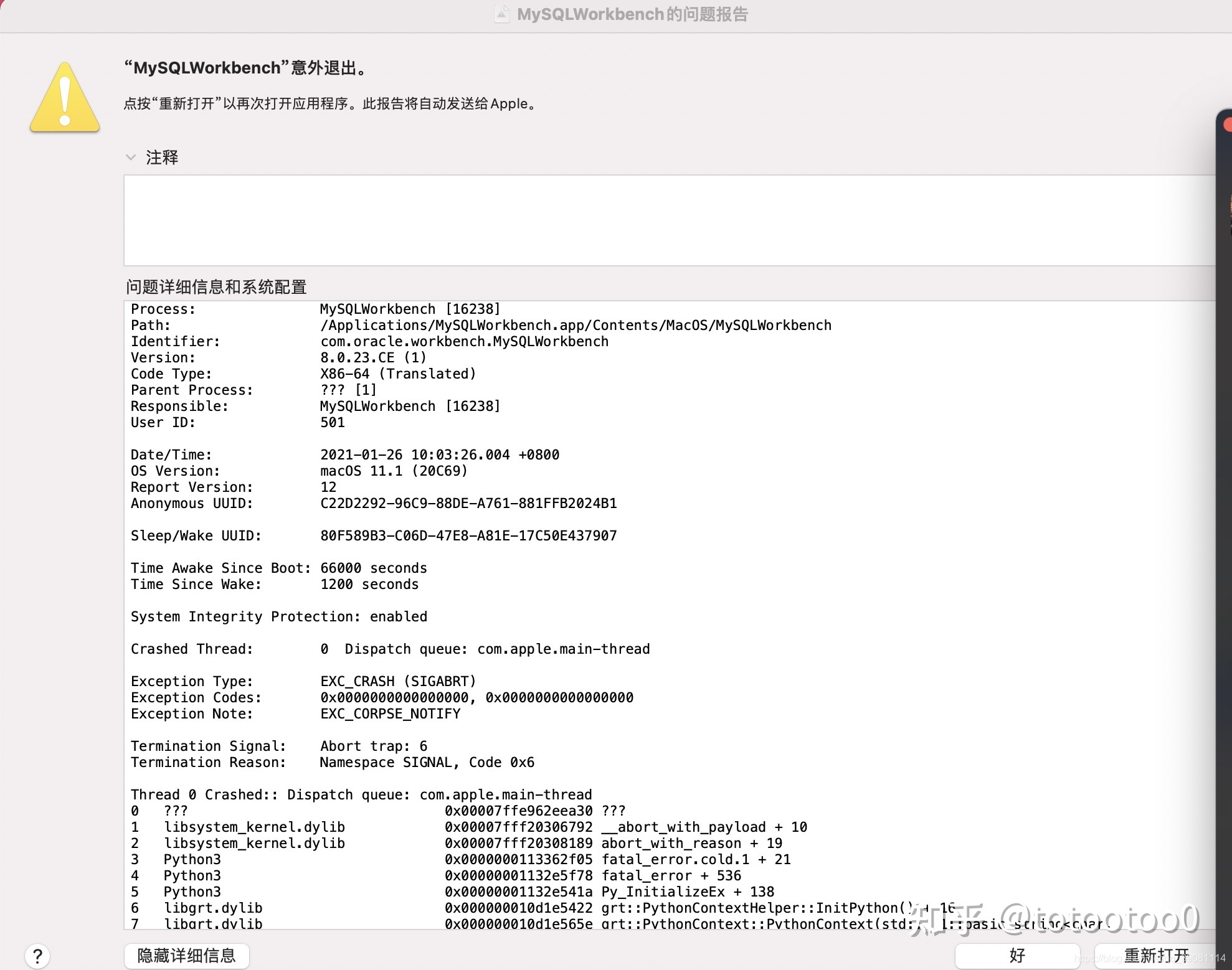Click the termination signal Abort trap: 6
1232x970 pixels.
pos(374,746)
